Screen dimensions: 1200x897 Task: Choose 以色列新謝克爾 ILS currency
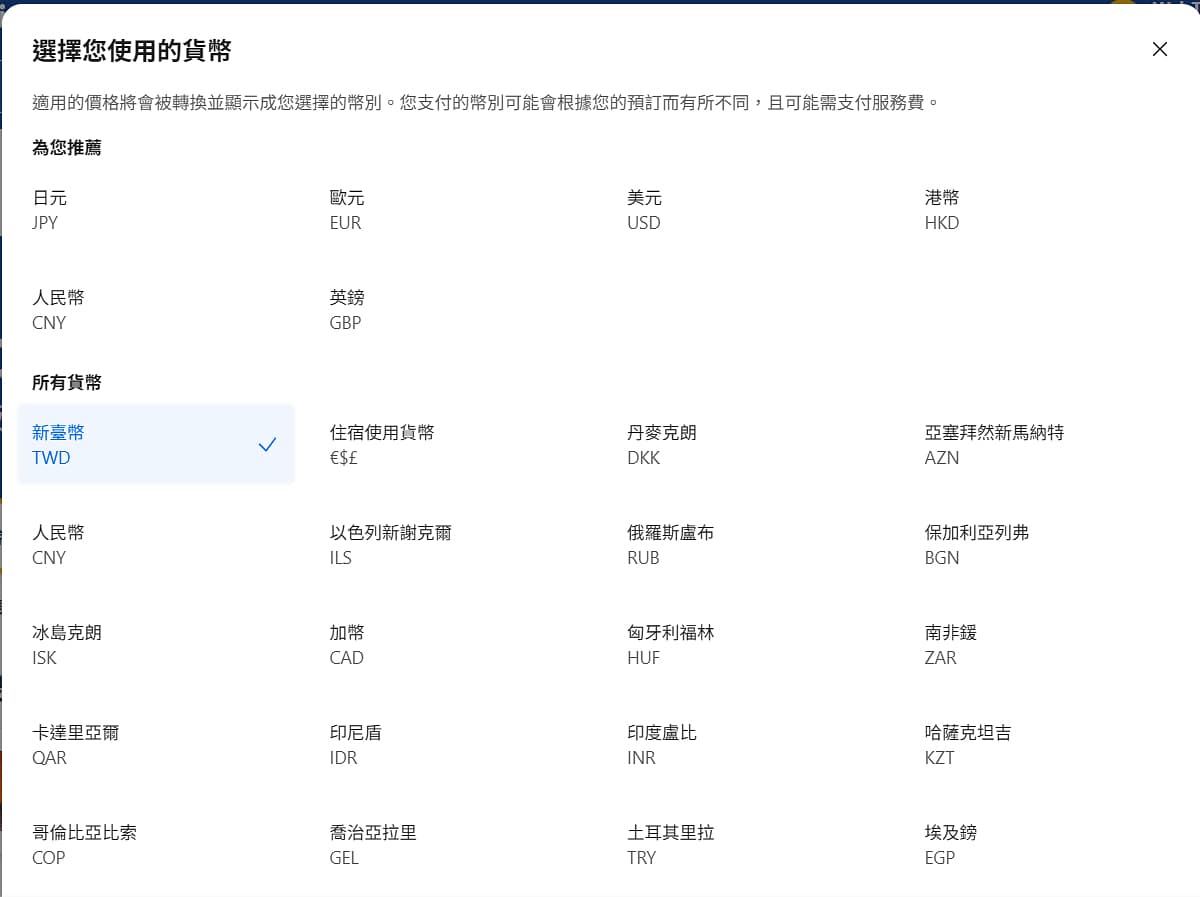[390, 545]
